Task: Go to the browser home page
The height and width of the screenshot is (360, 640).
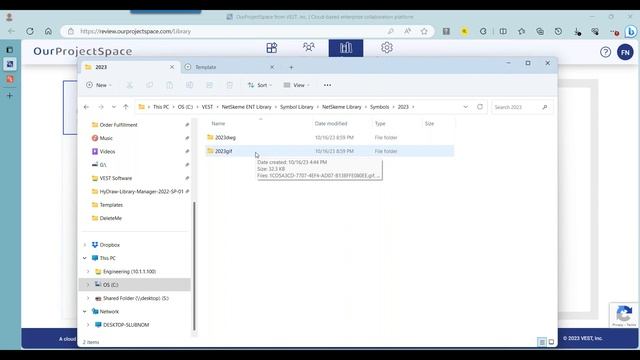Action: [49, 31]
